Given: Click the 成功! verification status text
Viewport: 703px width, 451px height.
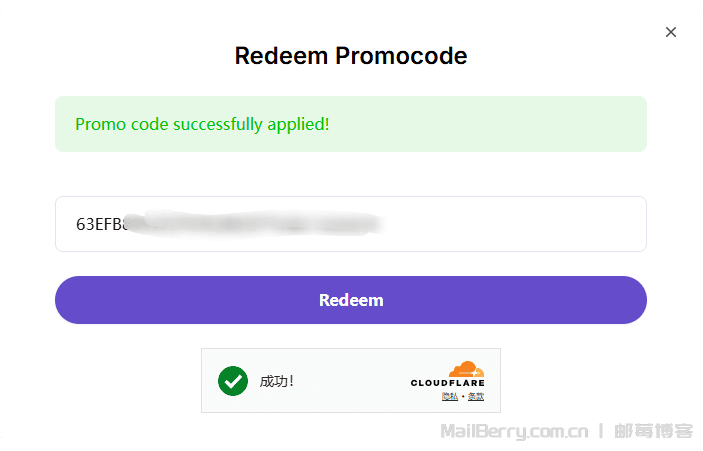Looking at the screenshot, I should (277, 381).
